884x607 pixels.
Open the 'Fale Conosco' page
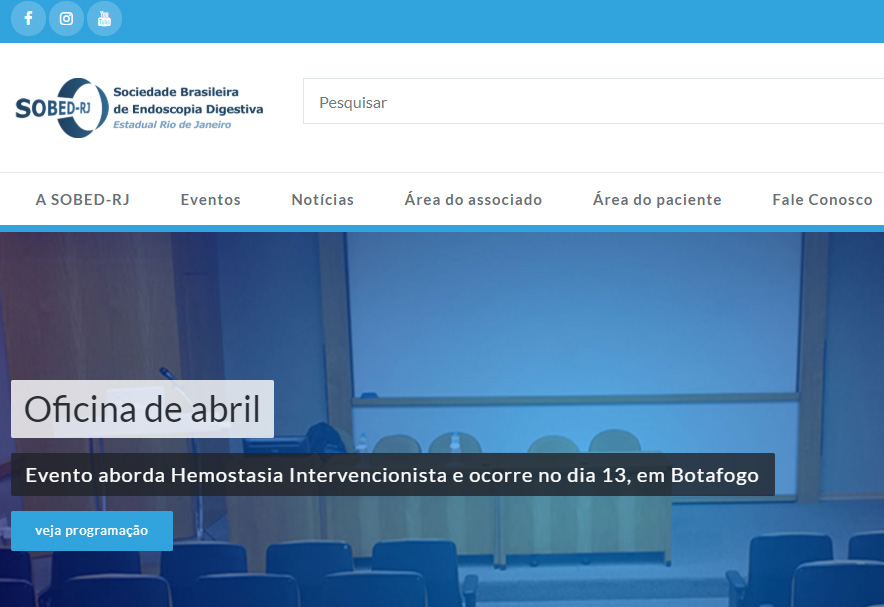point(822,200)
